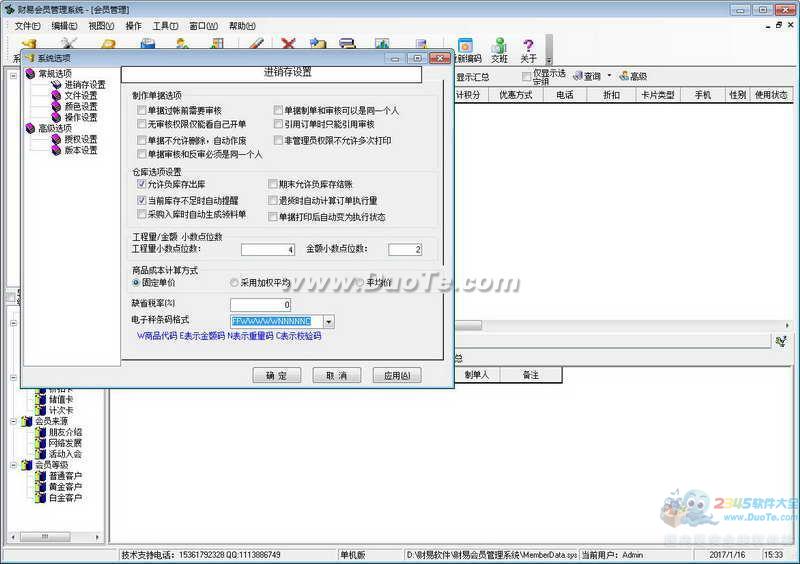
Task: Click the pencil edit icon in main toolbar
Action: coord(257,44)
